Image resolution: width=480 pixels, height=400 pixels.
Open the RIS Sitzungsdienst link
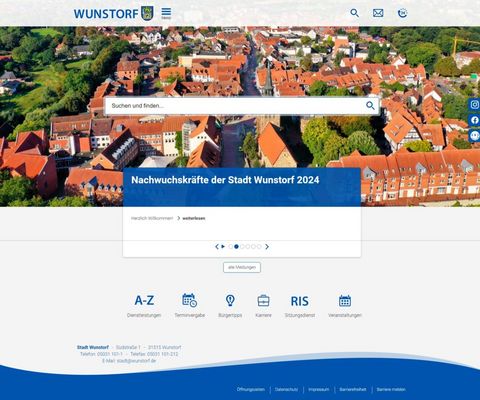point(299,301)
